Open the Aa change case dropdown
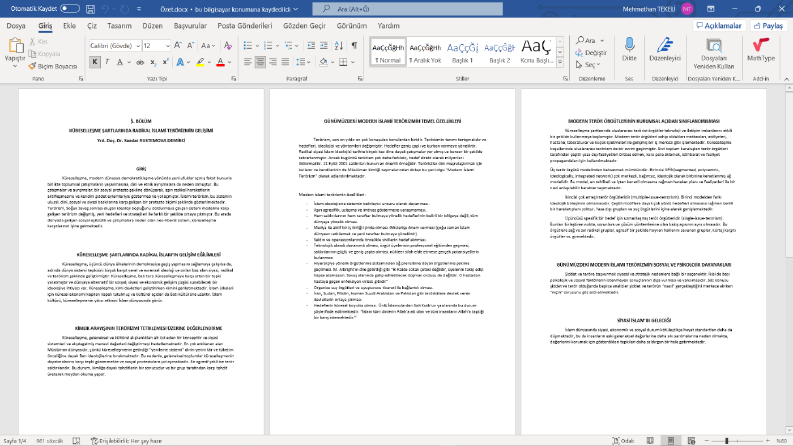793x446 pixels. tap(207, 46)
